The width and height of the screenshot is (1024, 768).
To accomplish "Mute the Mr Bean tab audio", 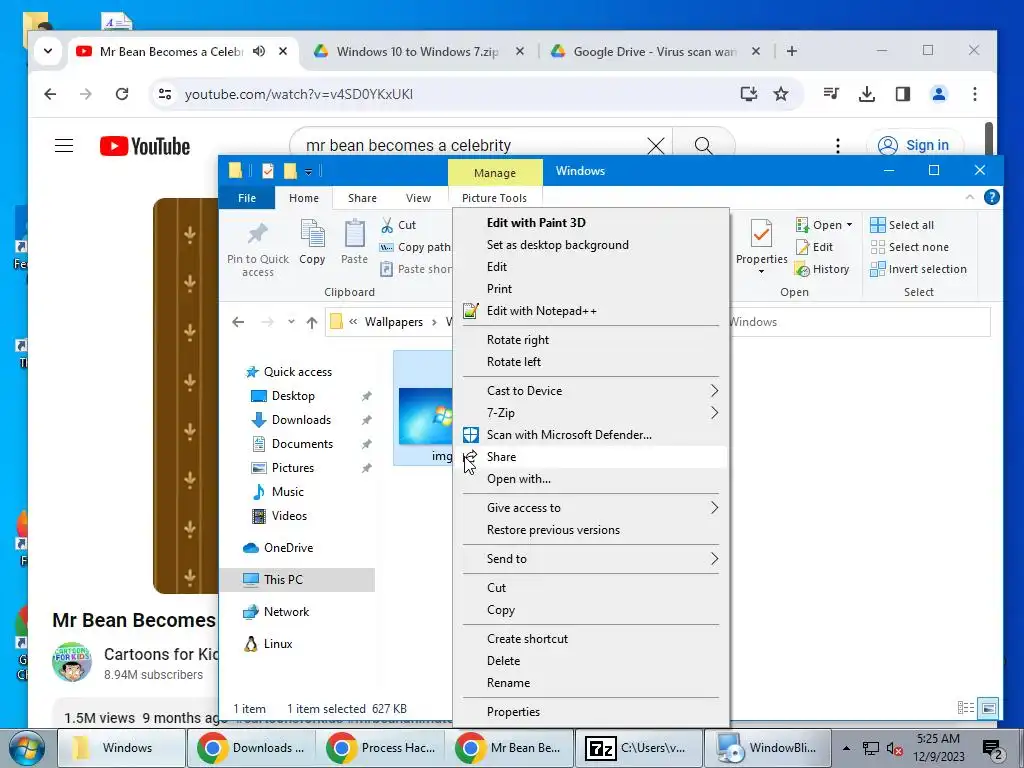I will click(259, 51).
